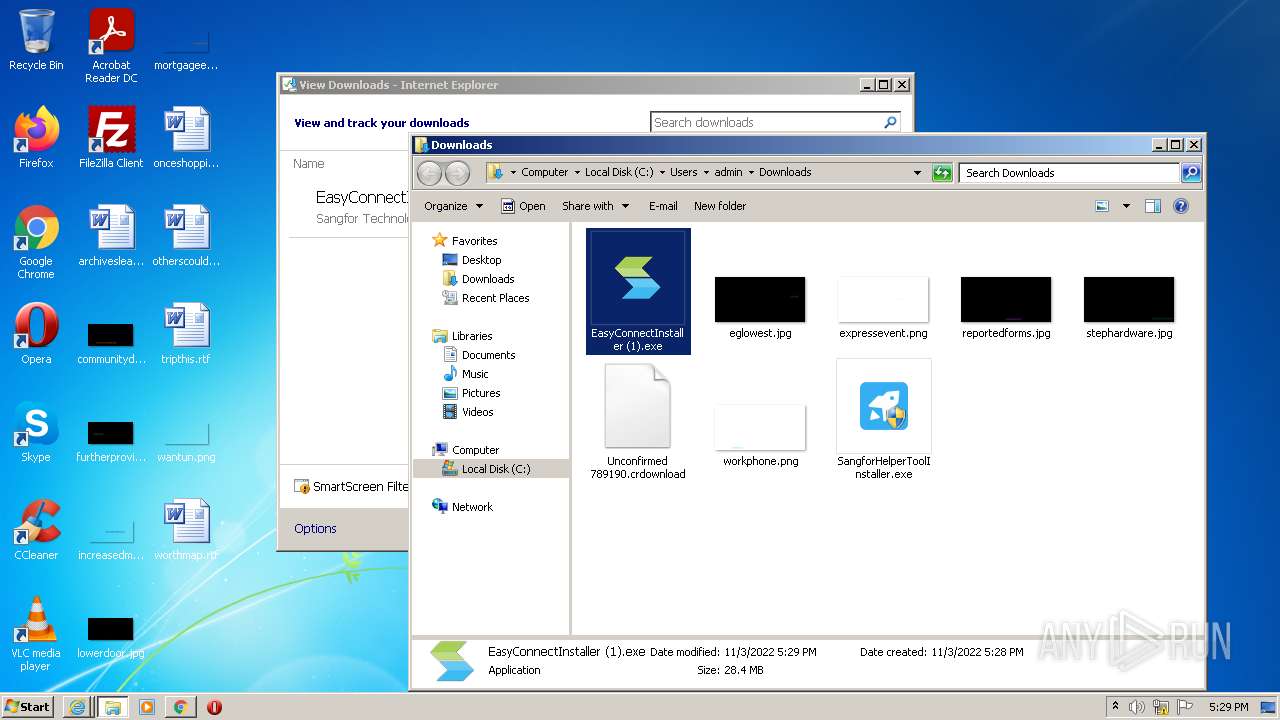1280x720 pixels.
Task: Open the Start menu
Action: point(28,707)
